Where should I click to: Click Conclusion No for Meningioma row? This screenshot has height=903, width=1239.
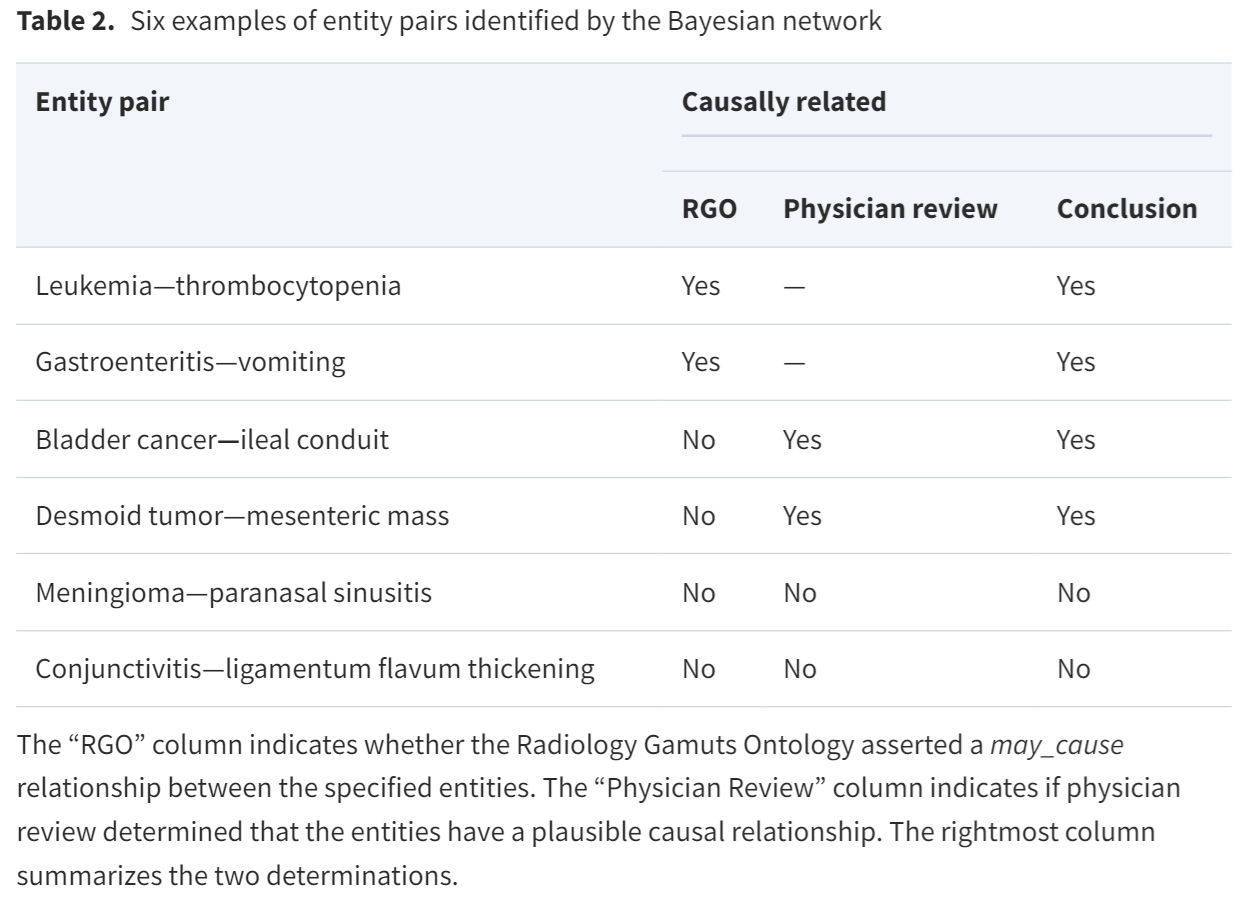(x=1074, y=594)
